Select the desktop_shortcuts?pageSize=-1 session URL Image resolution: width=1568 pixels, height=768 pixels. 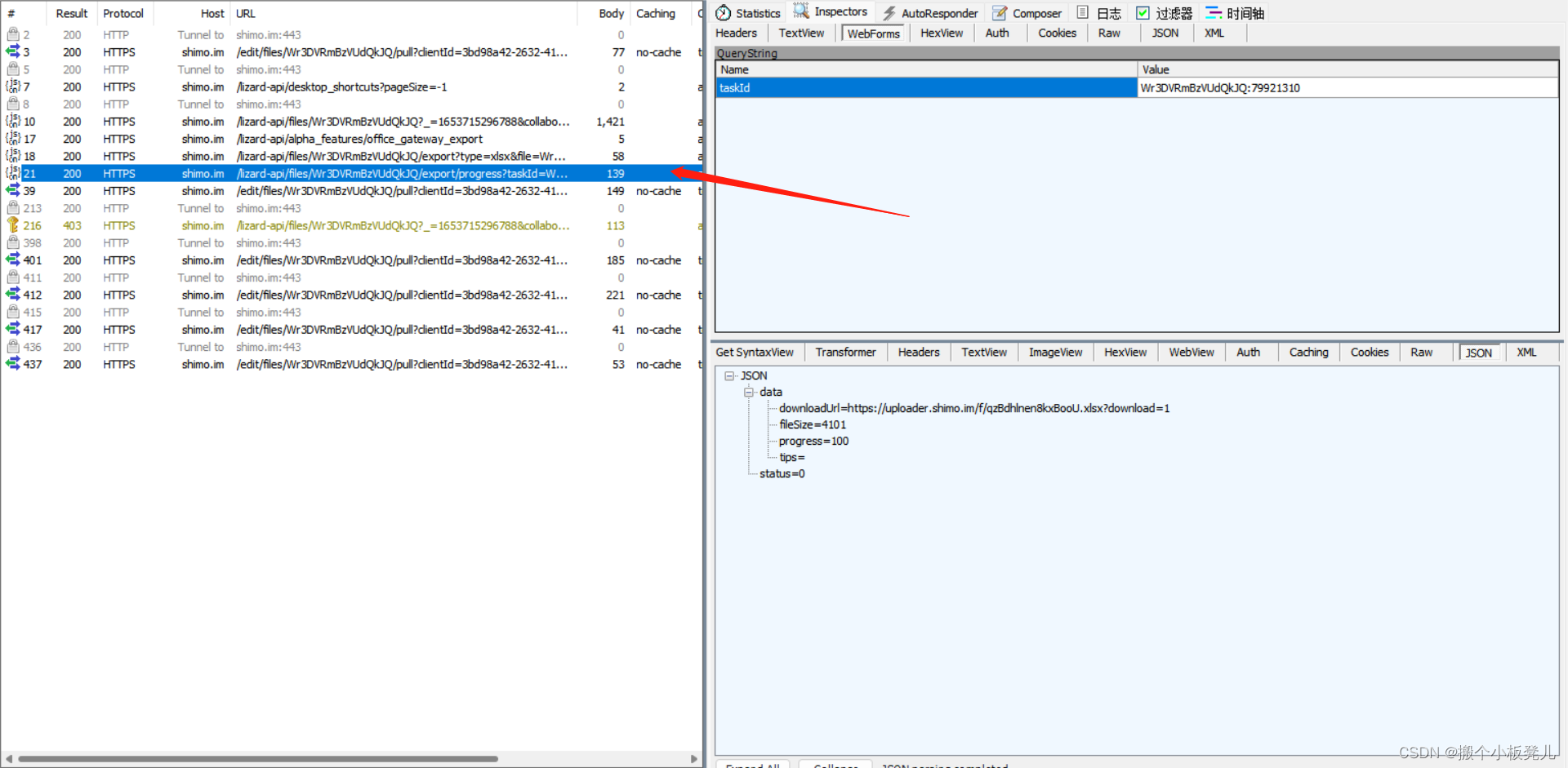pos(341,87)
